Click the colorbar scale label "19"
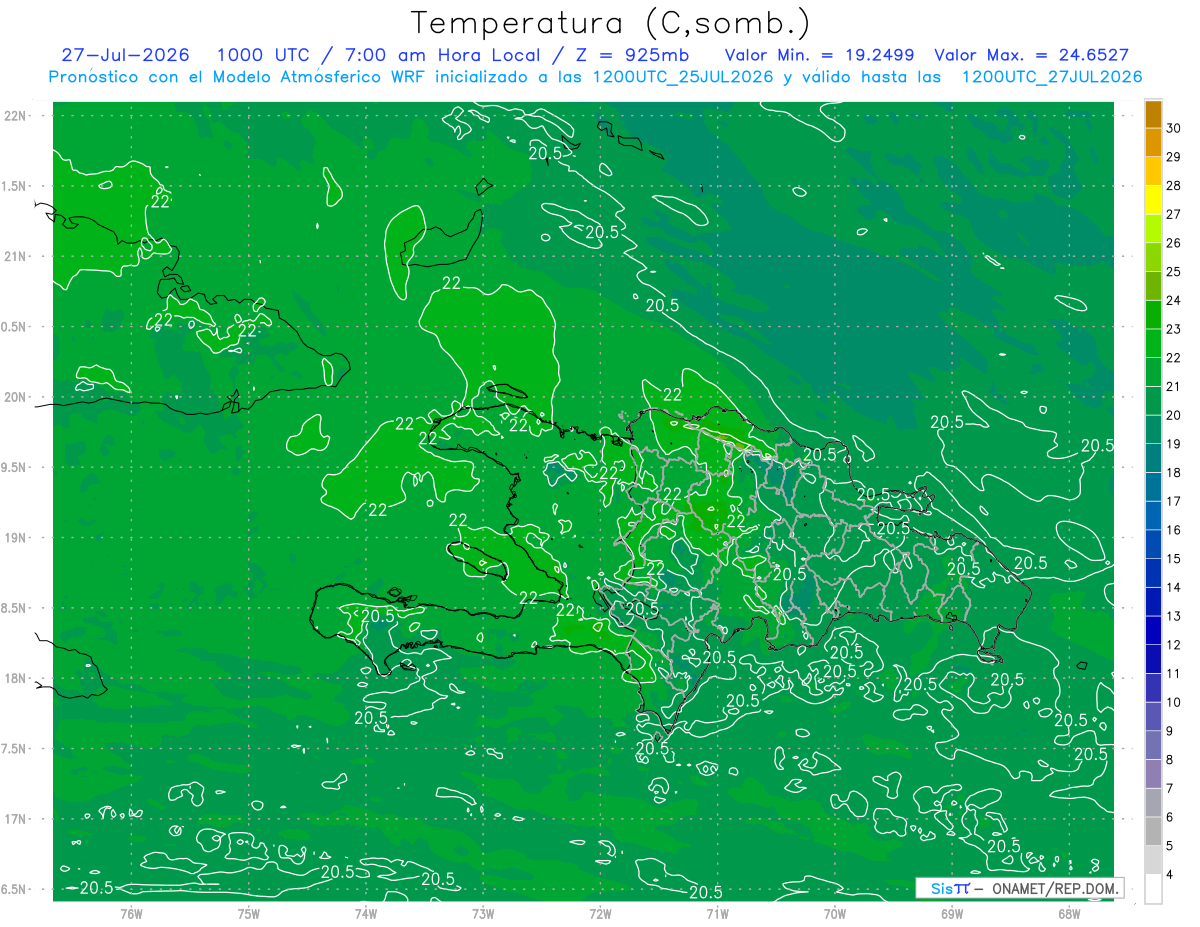1200x927 pixels. [1174, 444]
